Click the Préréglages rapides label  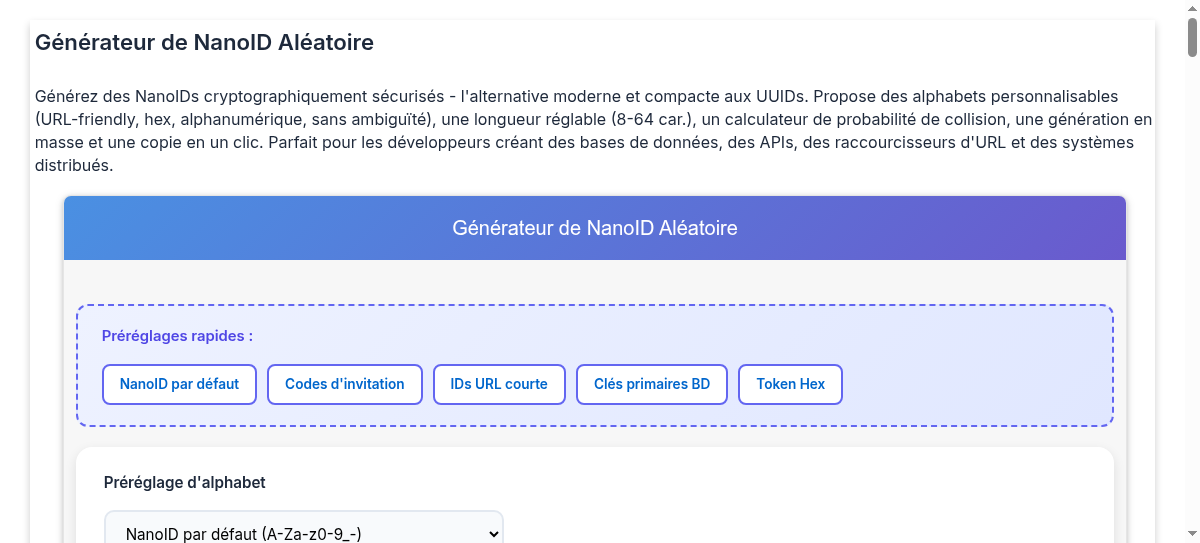177,336
